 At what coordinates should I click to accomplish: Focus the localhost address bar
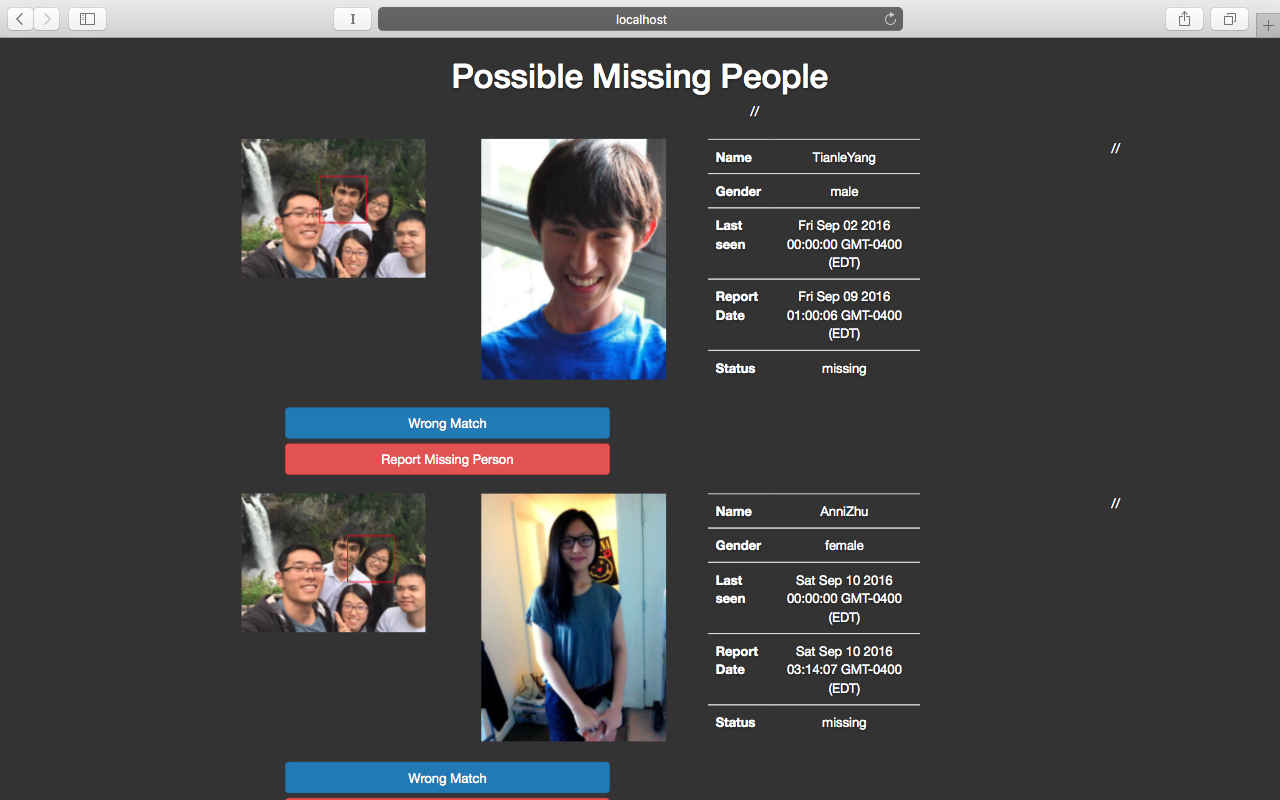pyautogui.click(x=640, y=19)
